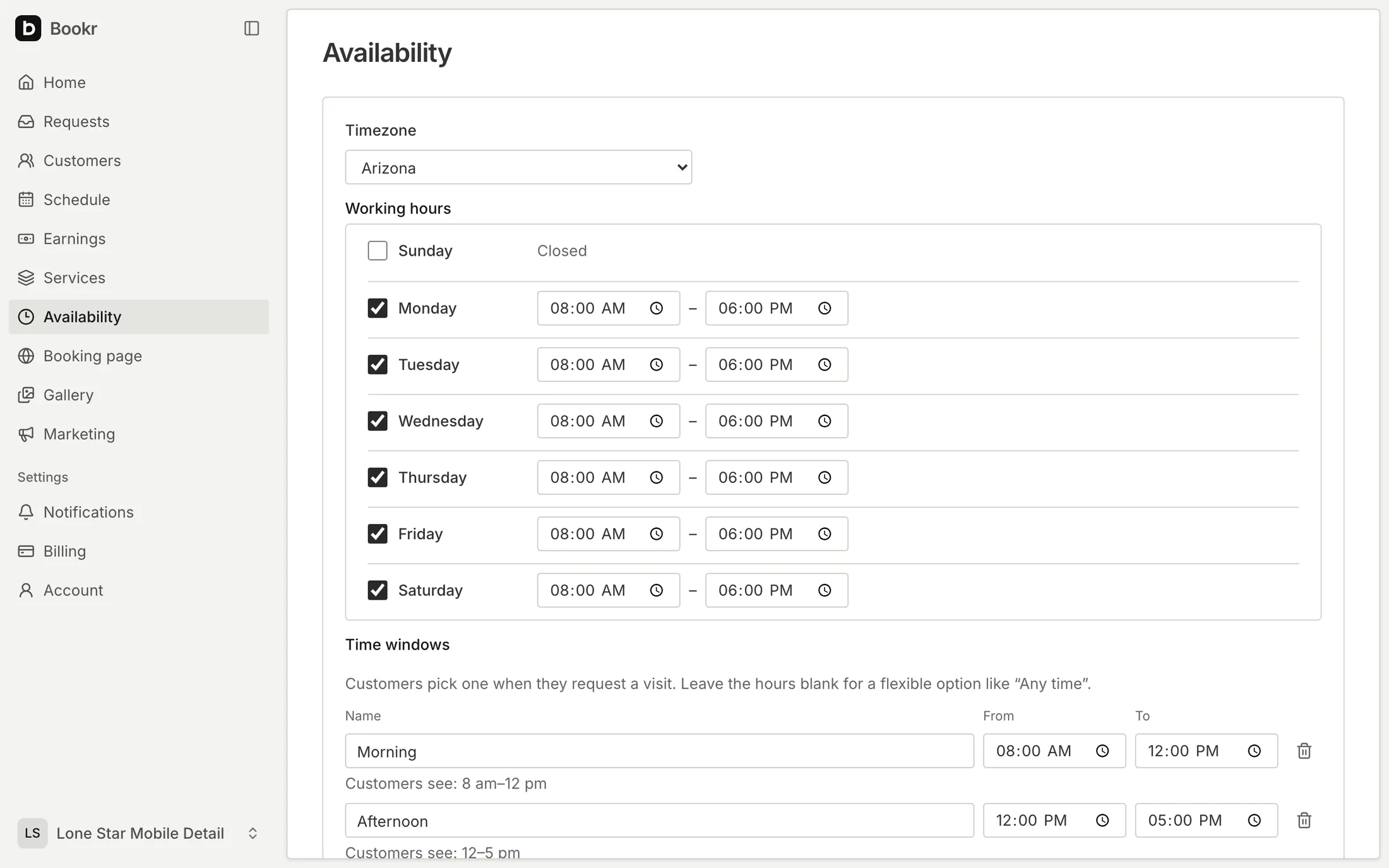Open clock picker for Monday end time
Image resolution: width=1389 pixels, height=868 pixels.
tap(825, 308)
